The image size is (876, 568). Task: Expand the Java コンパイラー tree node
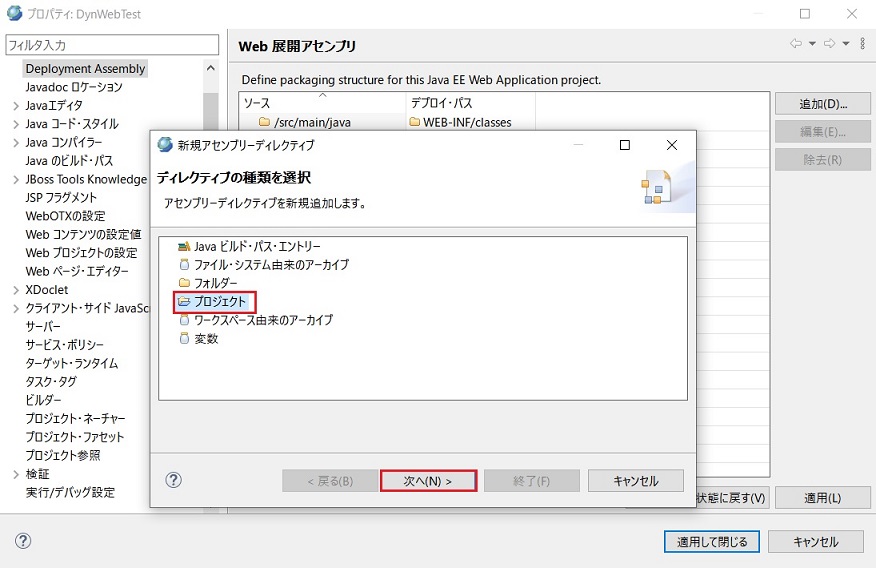(x=16, y=142)
